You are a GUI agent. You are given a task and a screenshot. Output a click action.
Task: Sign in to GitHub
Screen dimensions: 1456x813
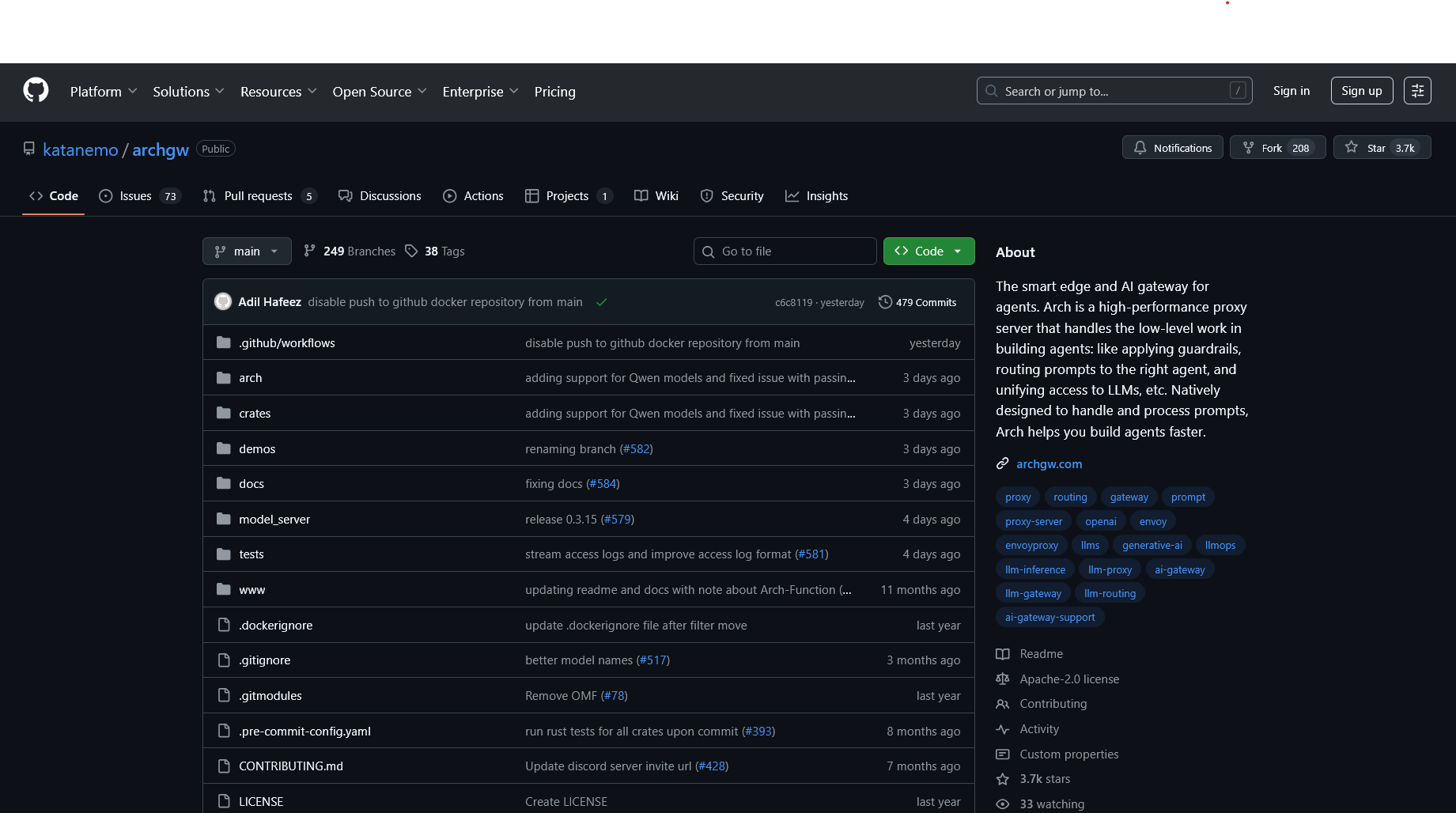pos(1291,90)
